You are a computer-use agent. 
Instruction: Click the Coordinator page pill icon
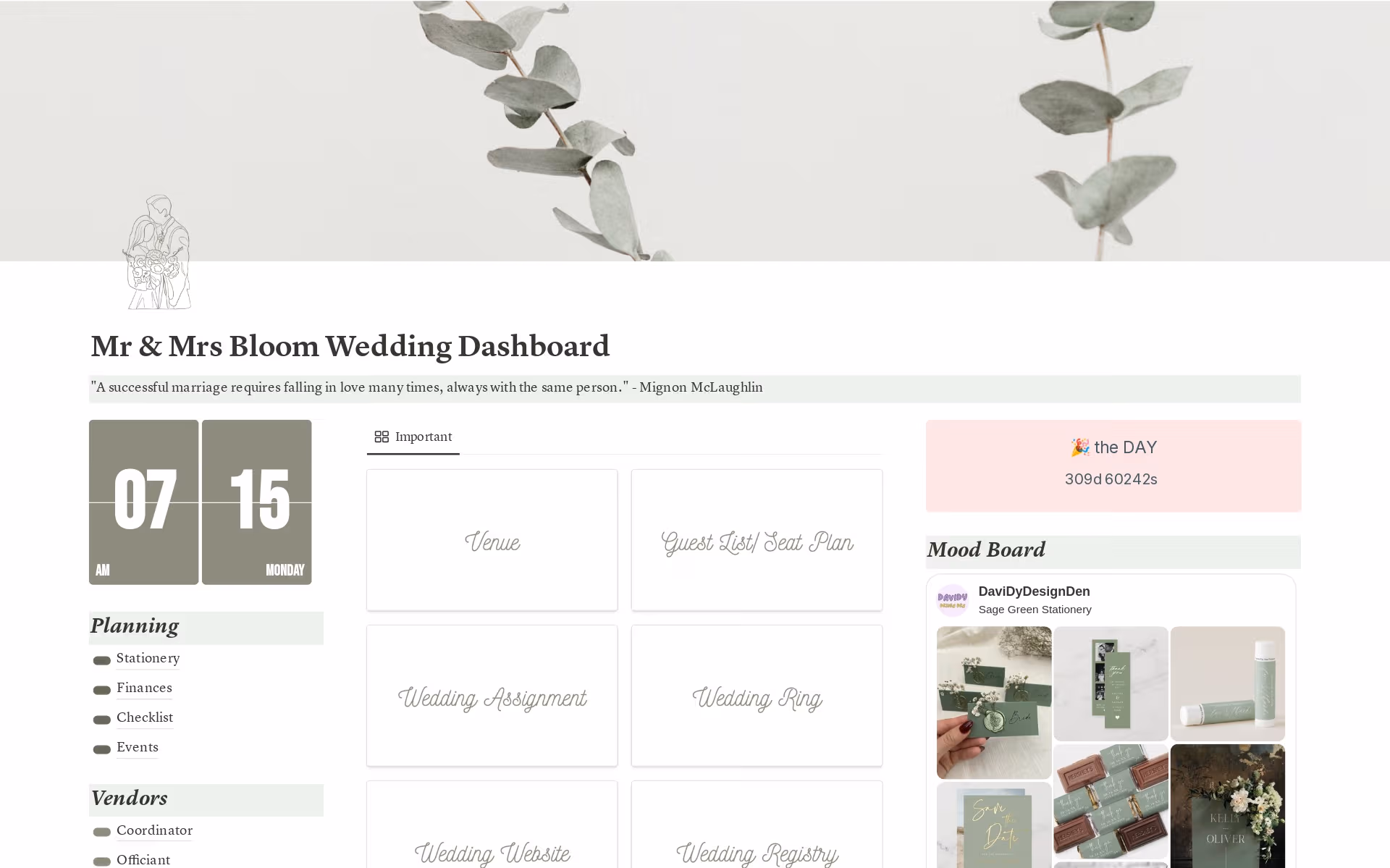pyautogui.click(x=102, y=833)
